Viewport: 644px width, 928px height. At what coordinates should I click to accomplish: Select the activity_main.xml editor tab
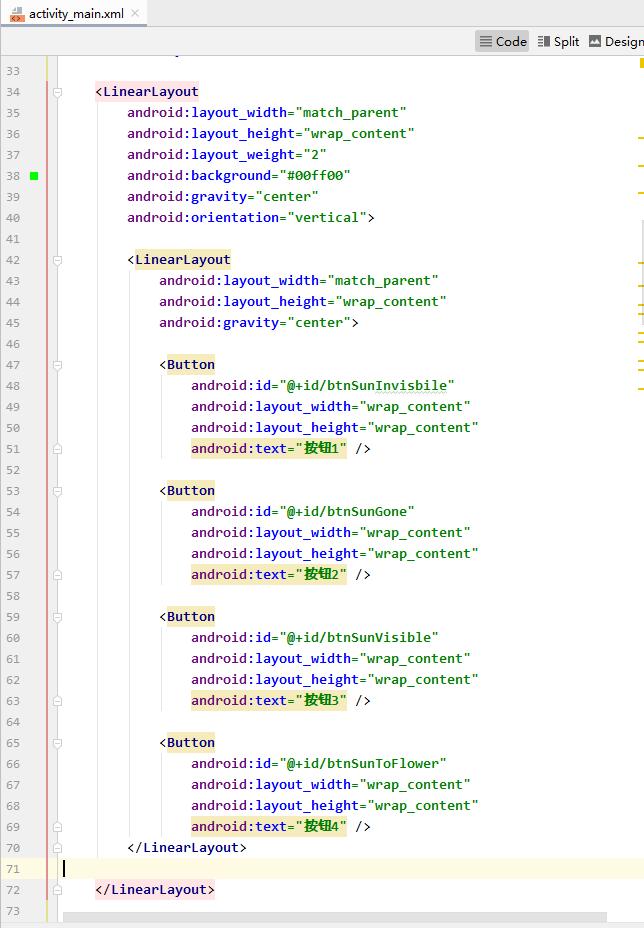(76, 13)
